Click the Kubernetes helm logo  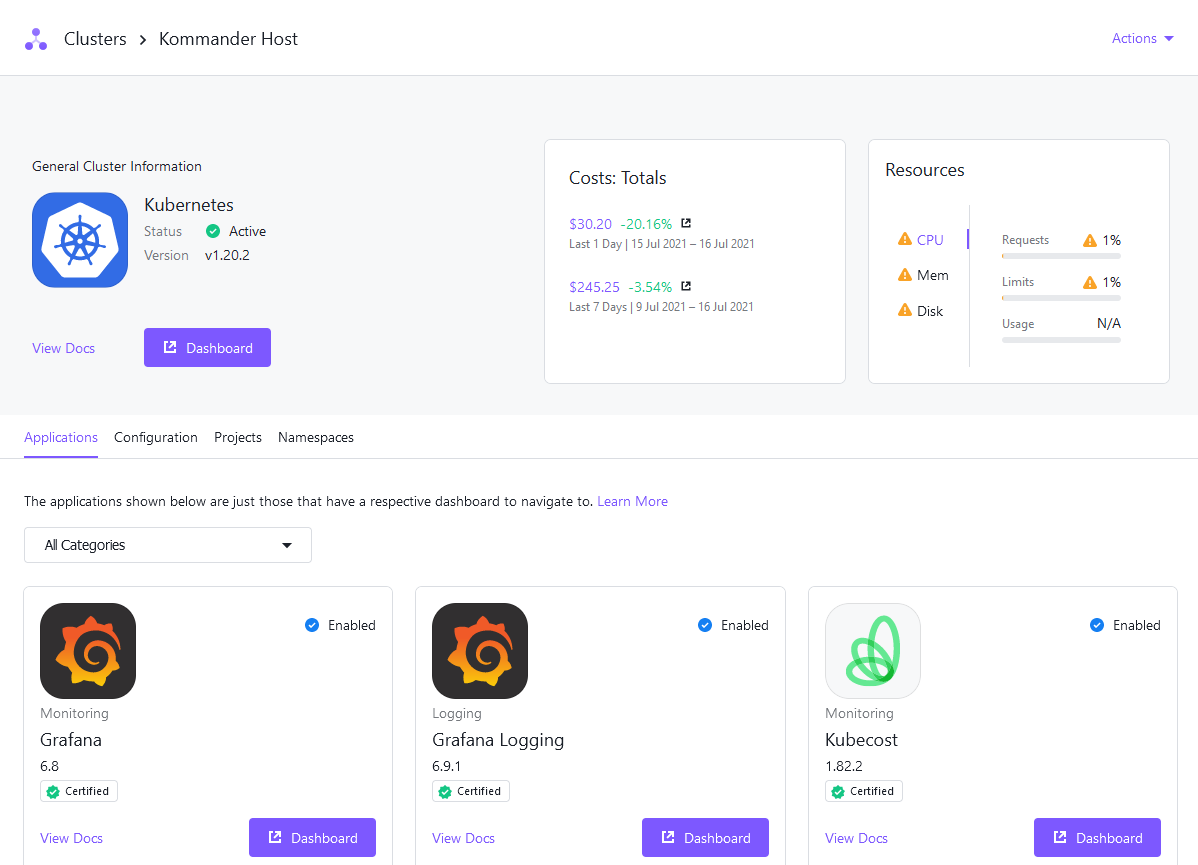tap(80, 240)
